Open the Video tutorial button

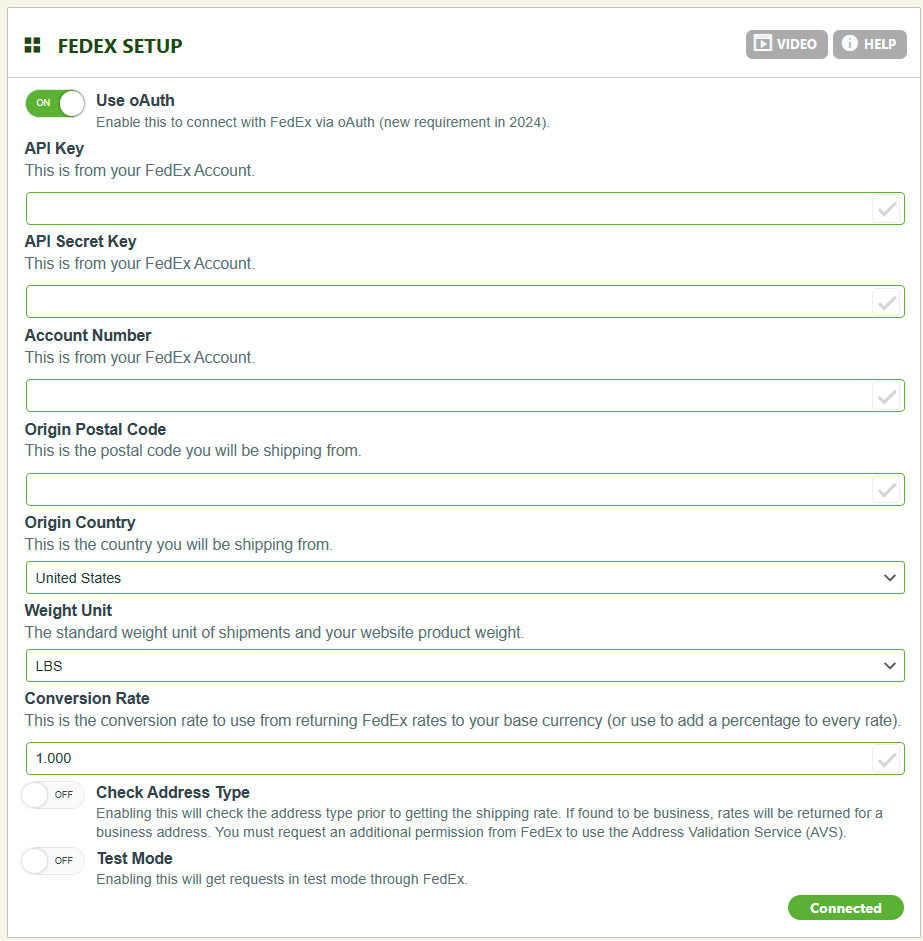click(x=786, y=44)
